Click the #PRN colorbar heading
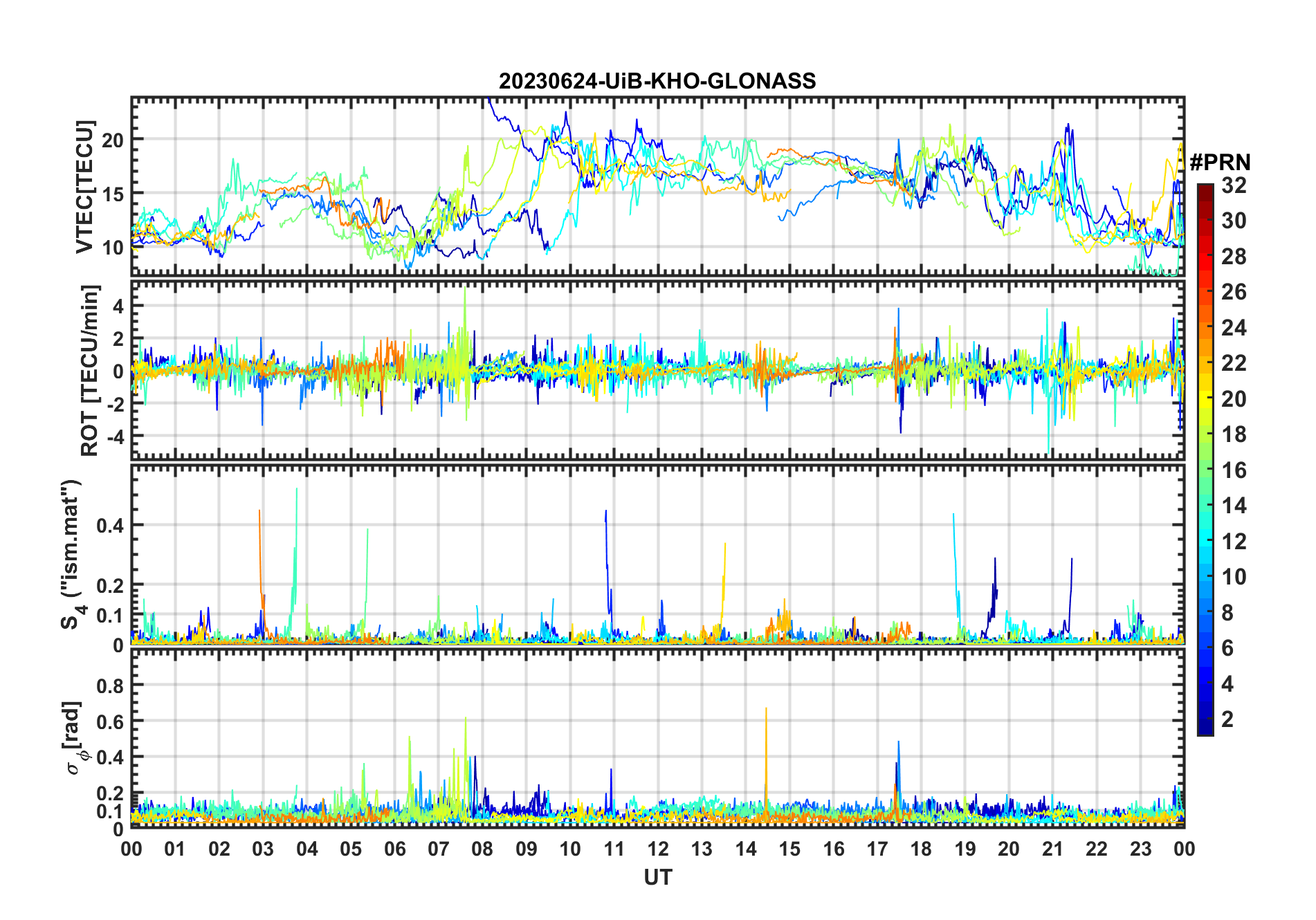1316x920 pixels. tap(1220, 163)
